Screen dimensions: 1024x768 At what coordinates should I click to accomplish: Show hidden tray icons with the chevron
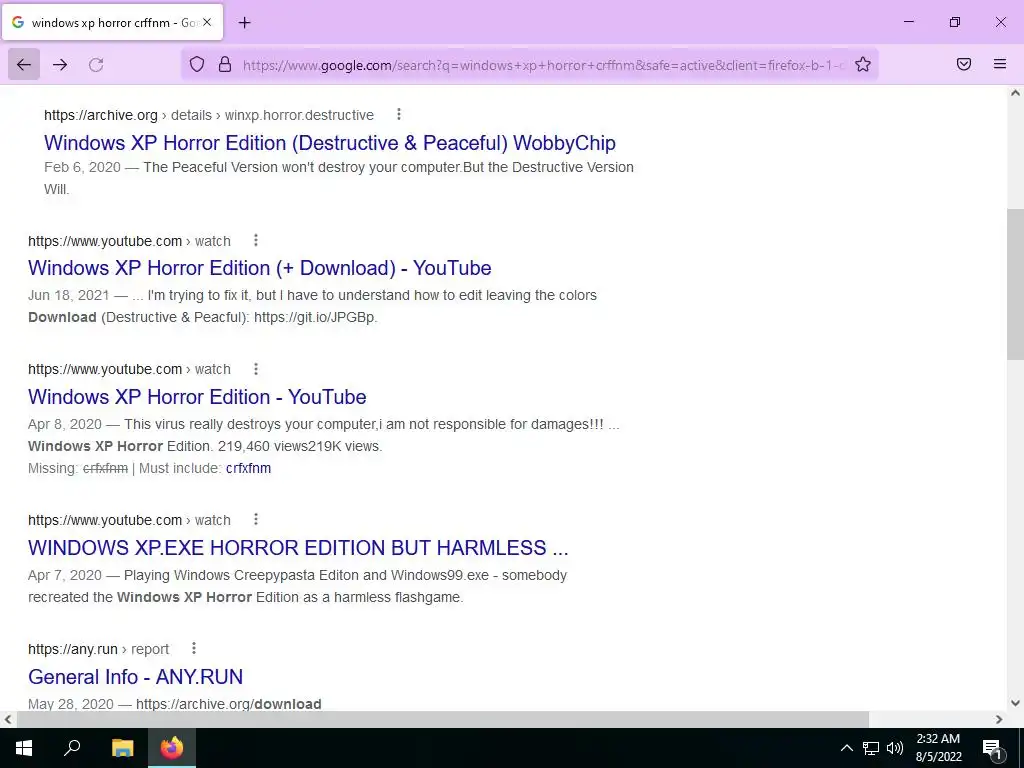pos(846,748)
